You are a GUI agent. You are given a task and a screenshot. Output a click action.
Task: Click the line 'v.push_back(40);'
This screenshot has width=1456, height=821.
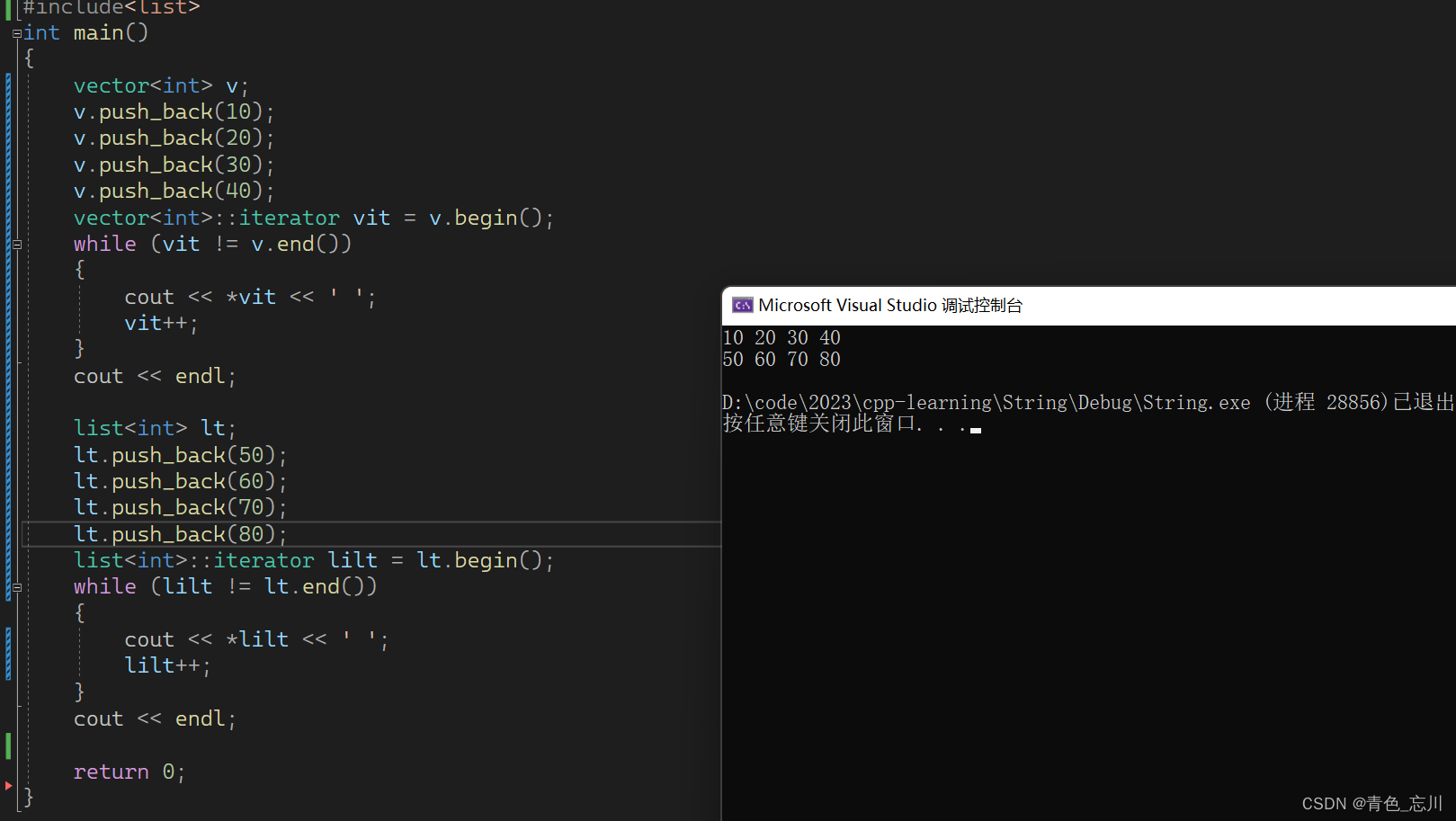pyautogui.click(x=174, y=192)
